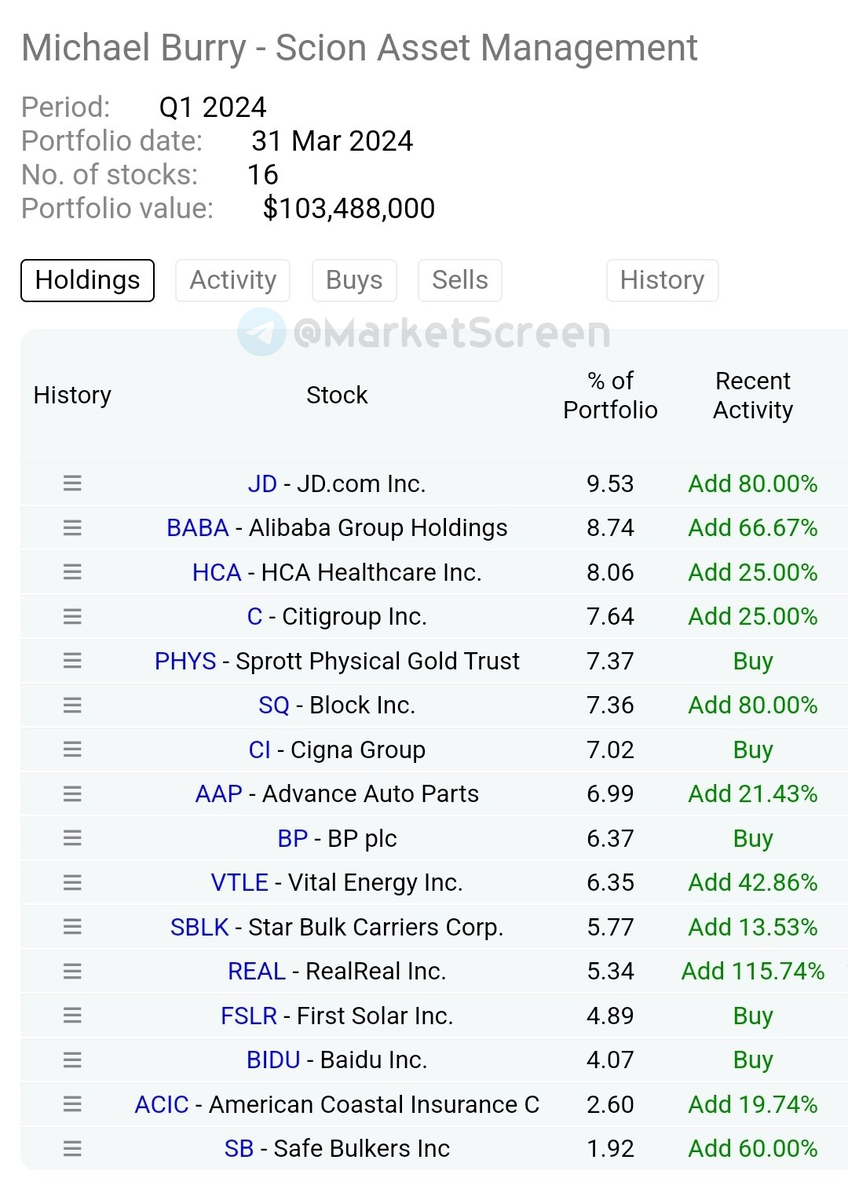
Task: Click history icon in Block Inc. row
Action: [72, 705]
